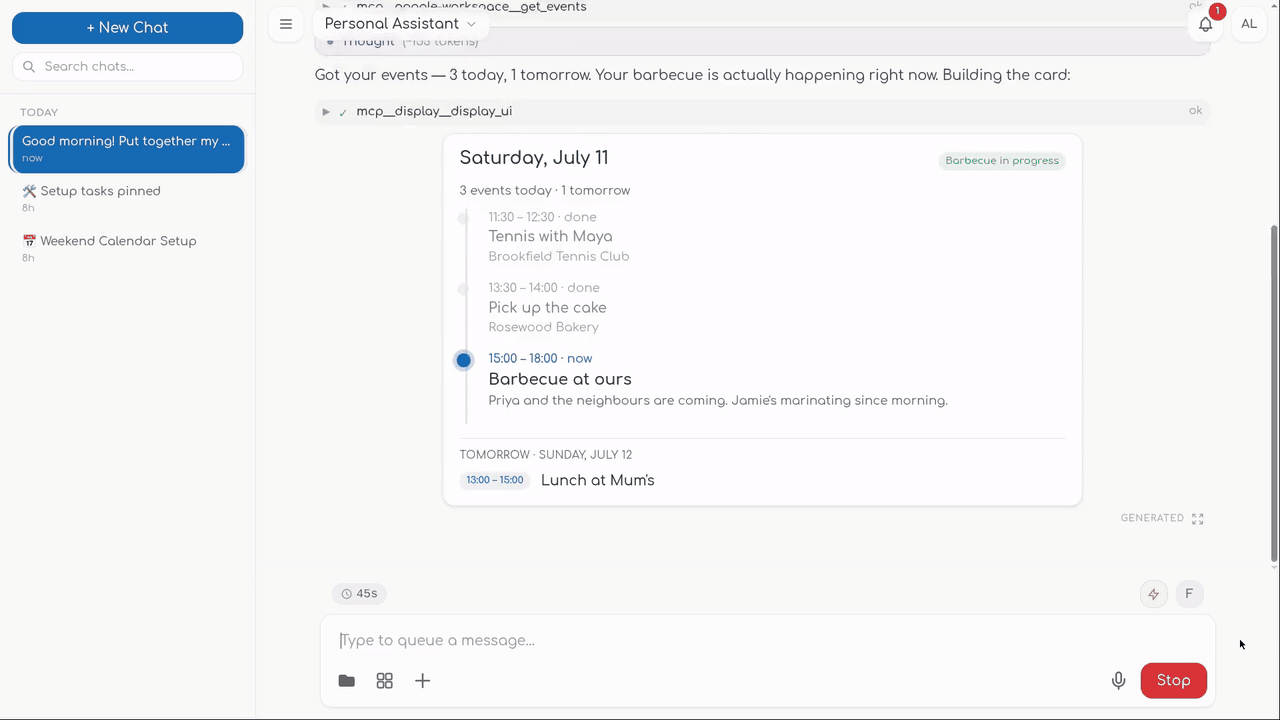Select the Barbecue at ours timeline marker

463,360
